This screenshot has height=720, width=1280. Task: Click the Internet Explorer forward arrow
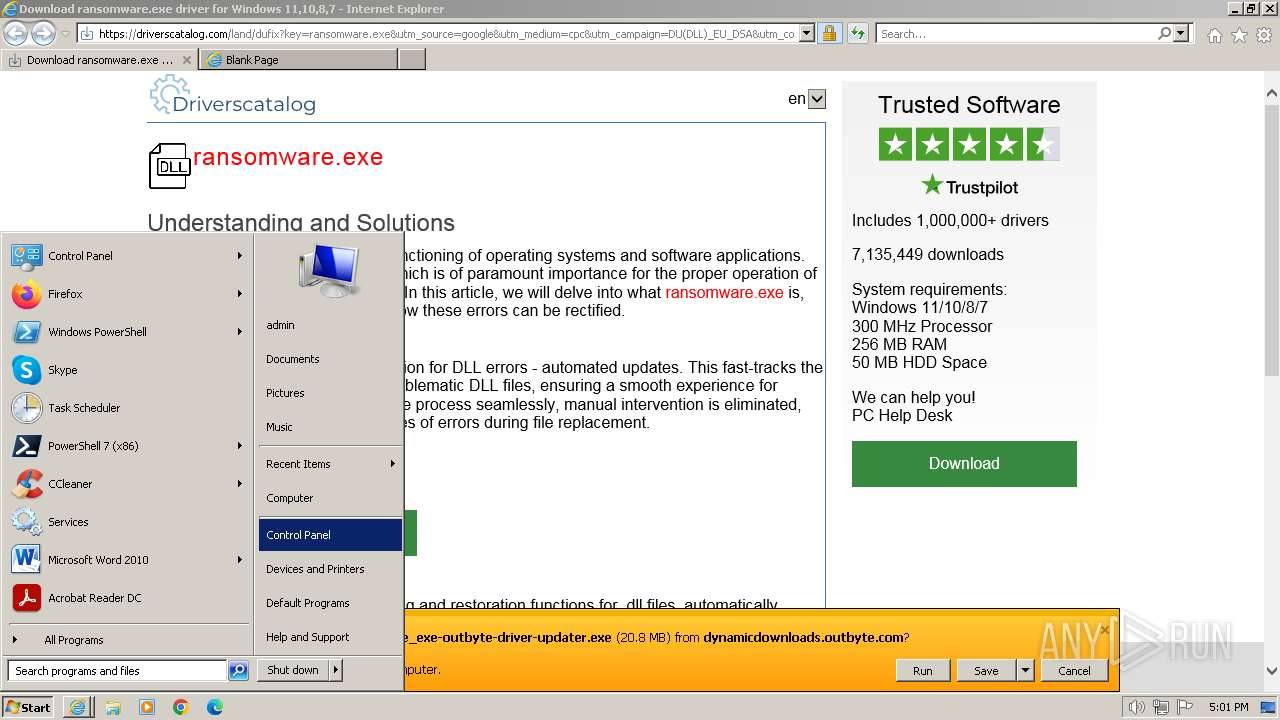tap(42, 33)
